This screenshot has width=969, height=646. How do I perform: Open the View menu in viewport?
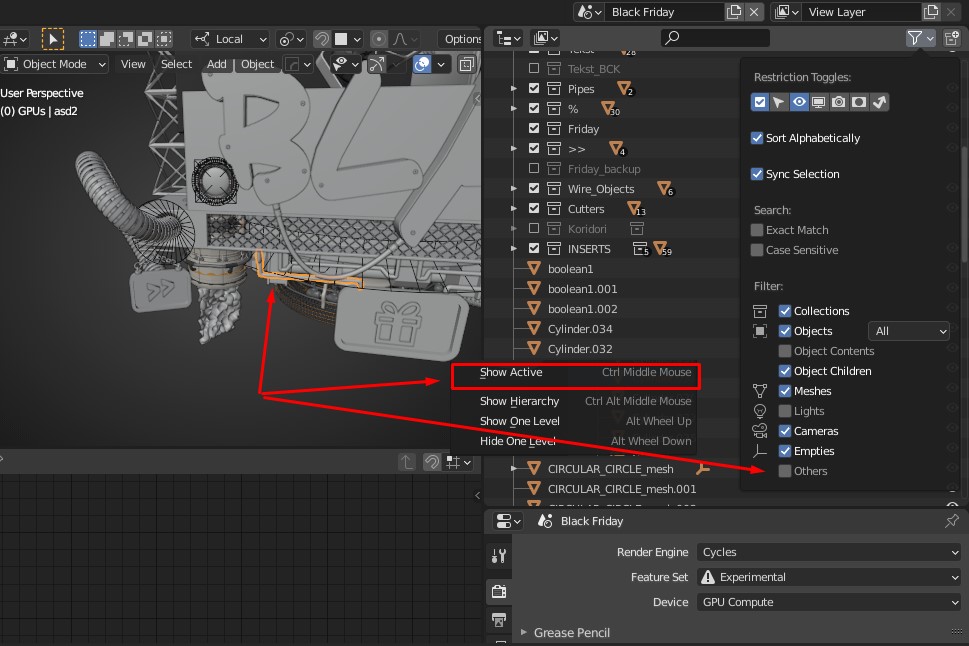click(133, 64)
